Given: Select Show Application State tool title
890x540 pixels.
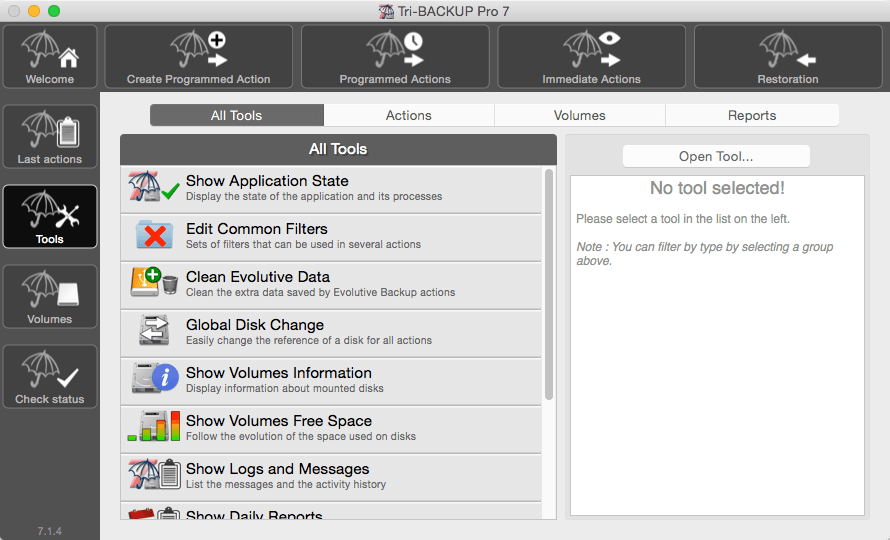Looking at the screenshot, I should [x=267, y=181].
